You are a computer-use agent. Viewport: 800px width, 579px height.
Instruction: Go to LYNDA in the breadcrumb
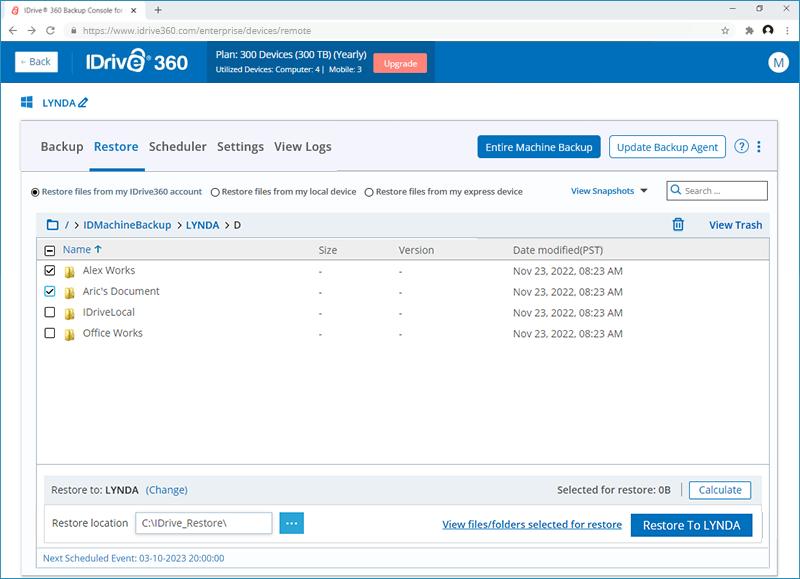(x=202, y=225)
